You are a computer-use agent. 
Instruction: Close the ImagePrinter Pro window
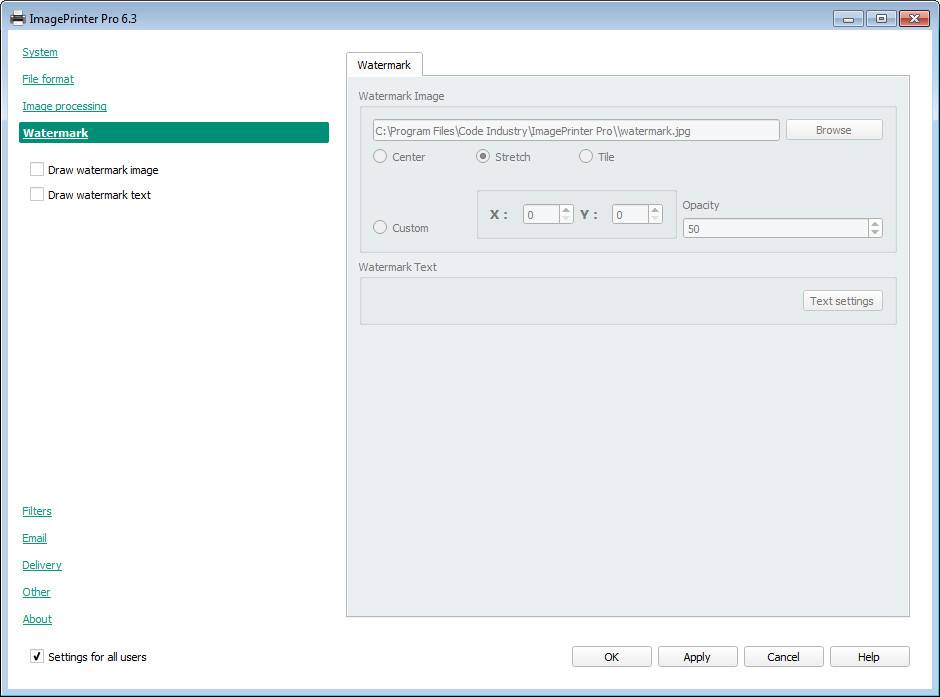tap(914, 19)
